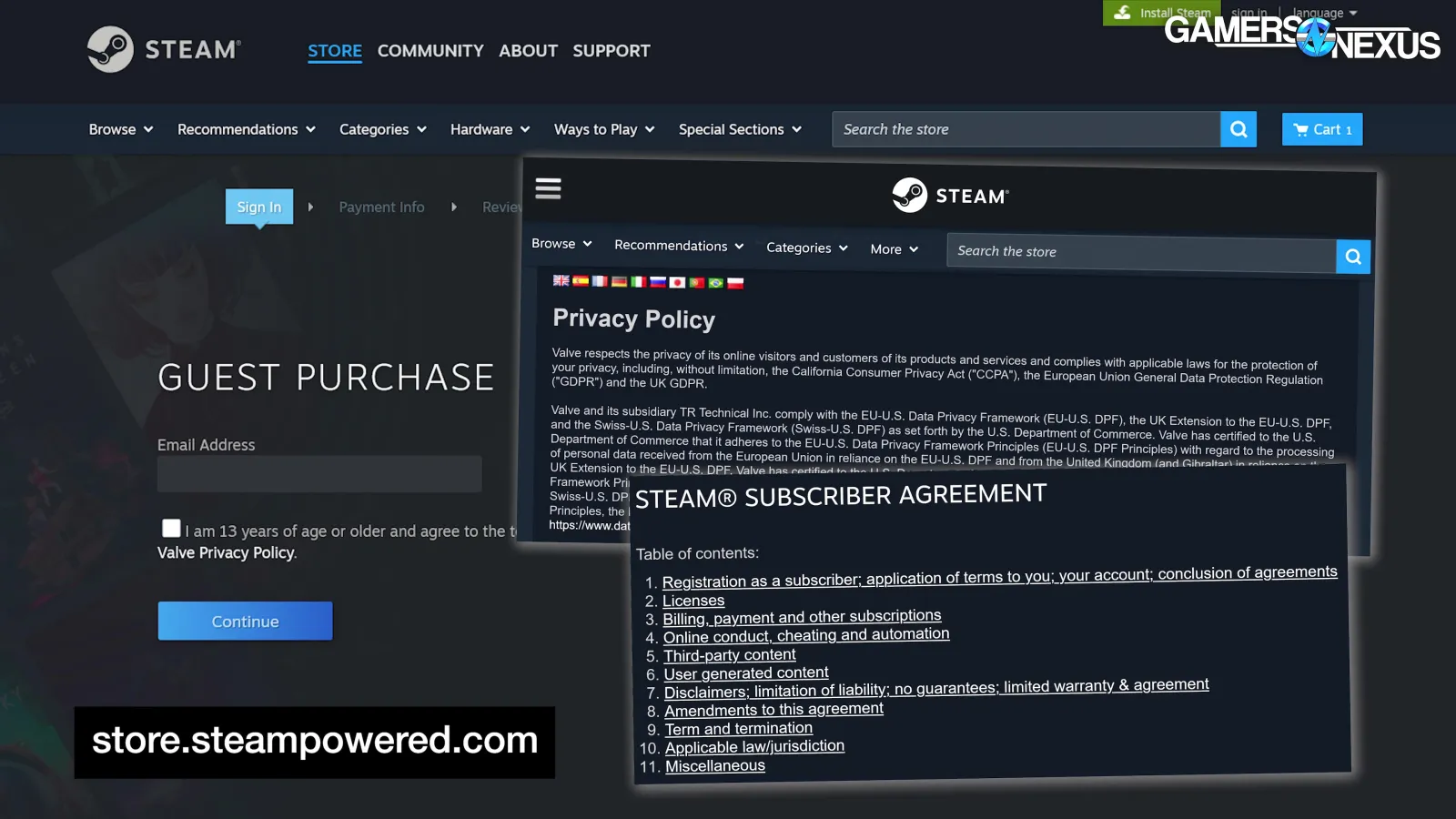1456x819 pixels.
Task: Open the language dropdown in the top bar
Action: (1325, 13)
